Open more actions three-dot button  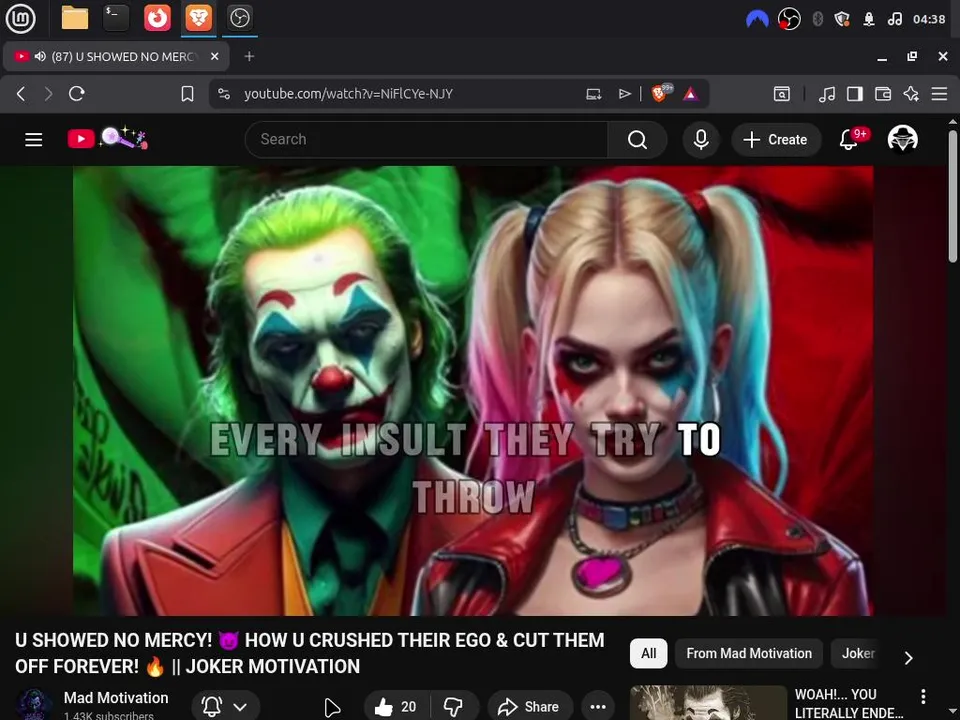click(598, 707)
